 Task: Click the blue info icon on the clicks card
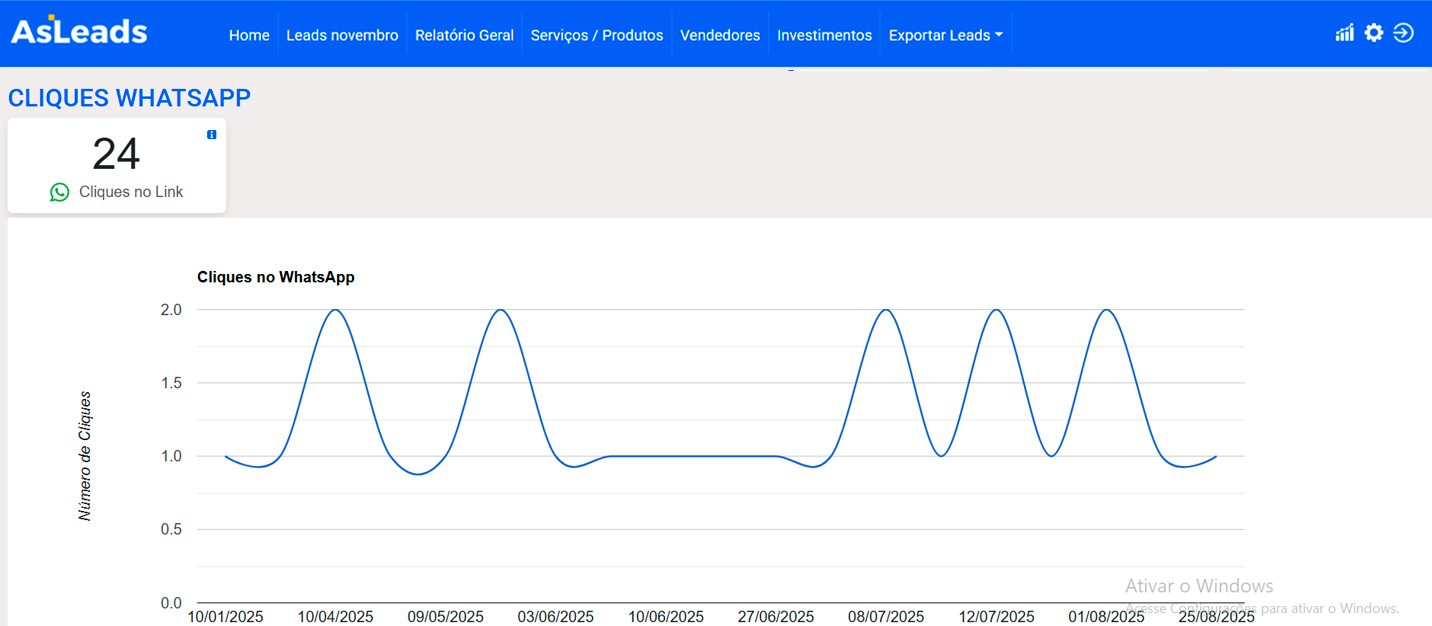point(211,135)
